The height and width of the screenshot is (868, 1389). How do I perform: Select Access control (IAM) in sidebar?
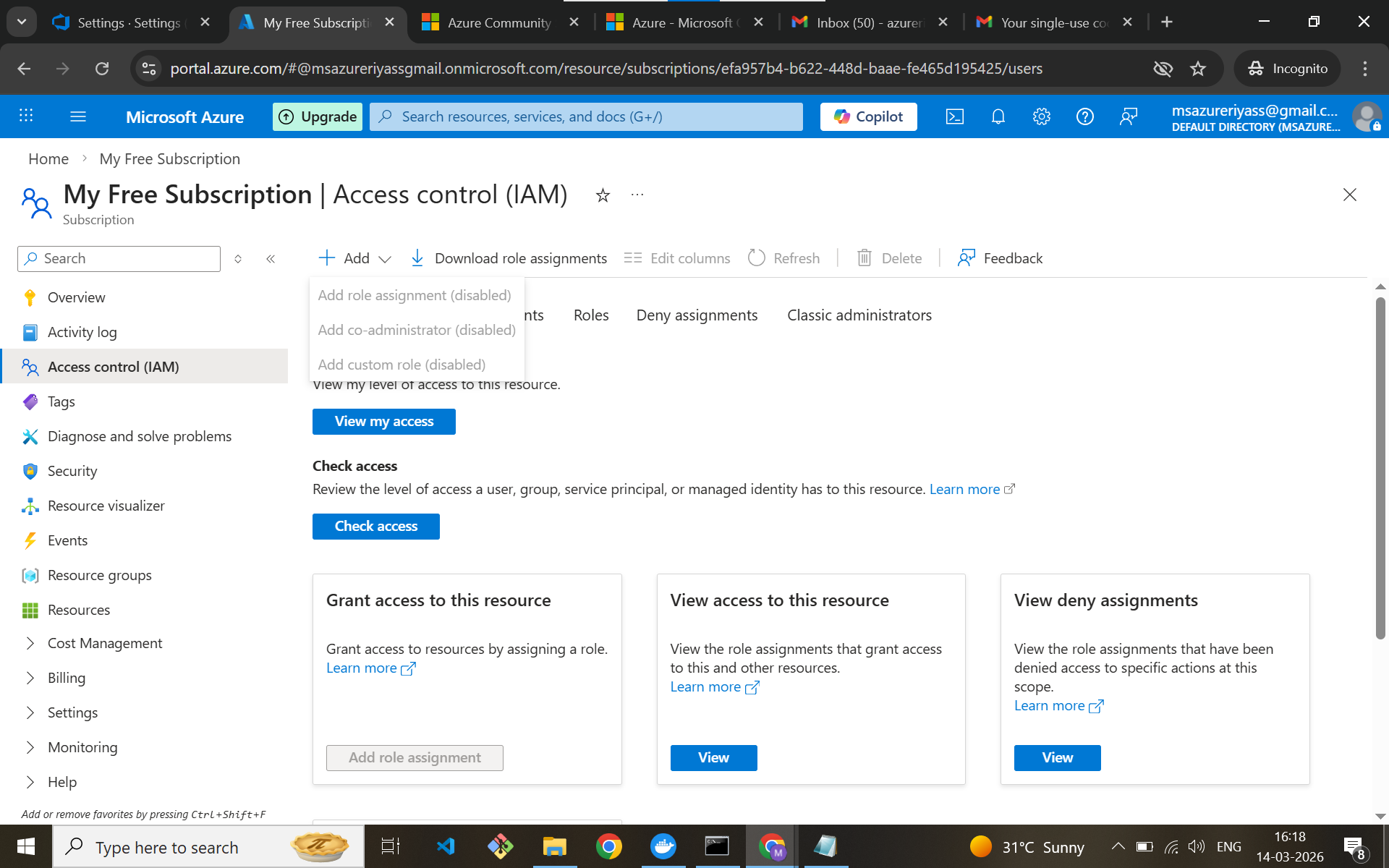pos(145,367)
